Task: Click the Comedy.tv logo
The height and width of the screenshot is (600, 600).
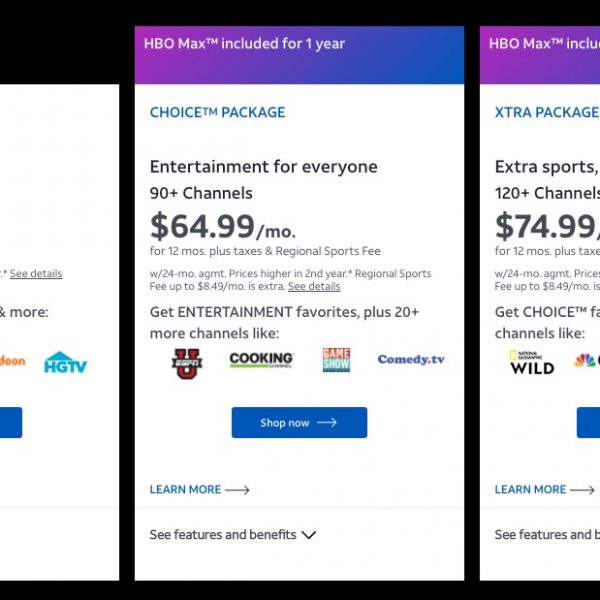Action: (411, 359)
